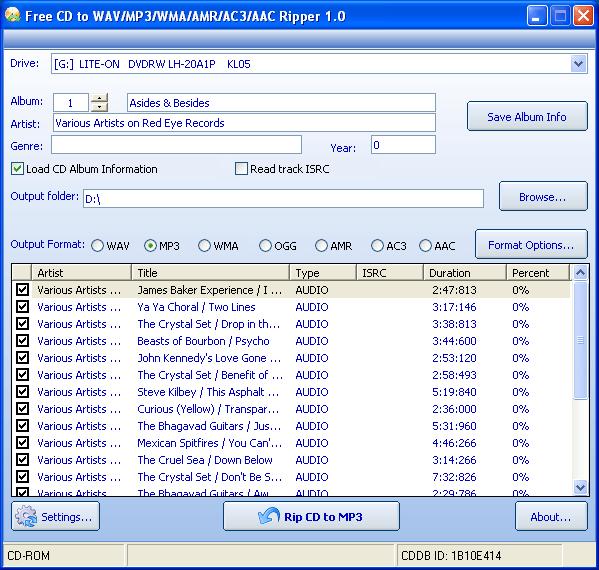599x570 pixels.
Task: Select WAV output format
Action: pyautogui.click(x=97, y=246)
